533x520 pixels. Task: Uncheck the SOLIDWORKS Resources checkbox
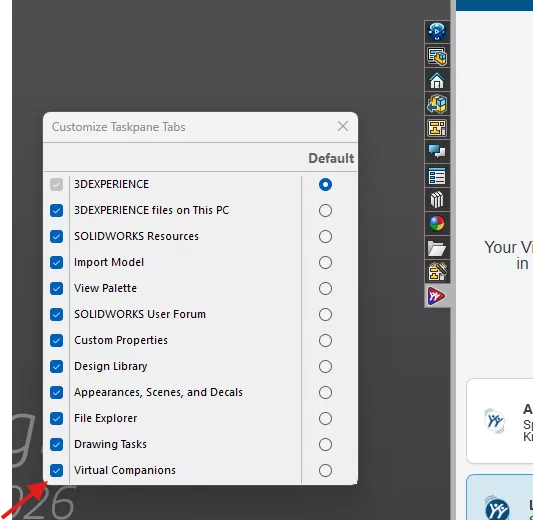56,236
